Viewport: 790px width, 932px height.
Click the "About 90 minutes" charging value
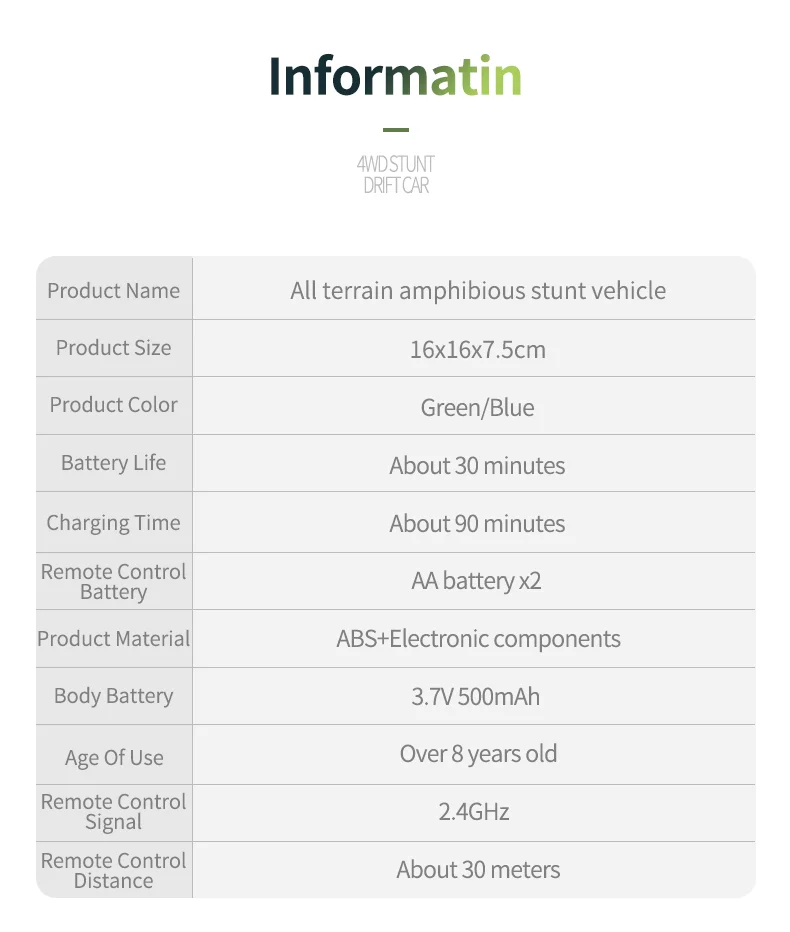pos(478,524)
